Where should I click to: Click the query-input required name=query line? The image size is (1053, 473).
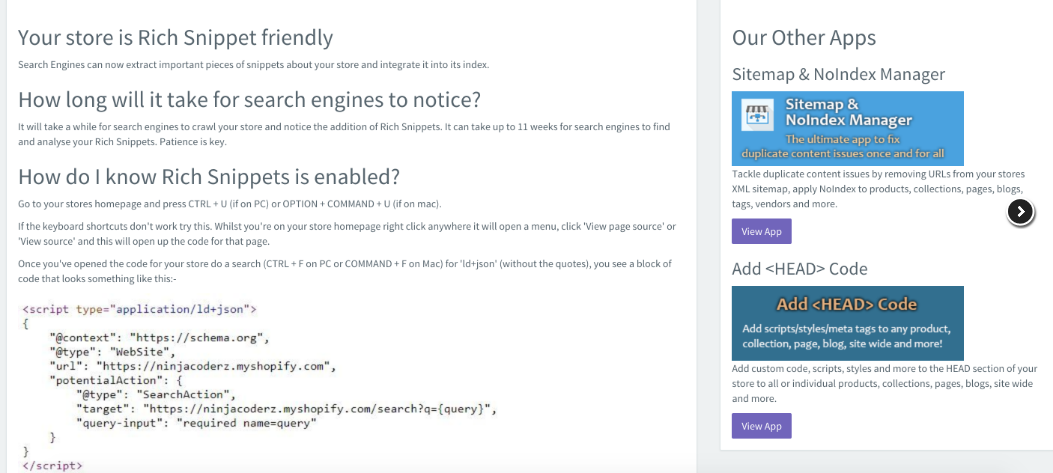(196, 423)
